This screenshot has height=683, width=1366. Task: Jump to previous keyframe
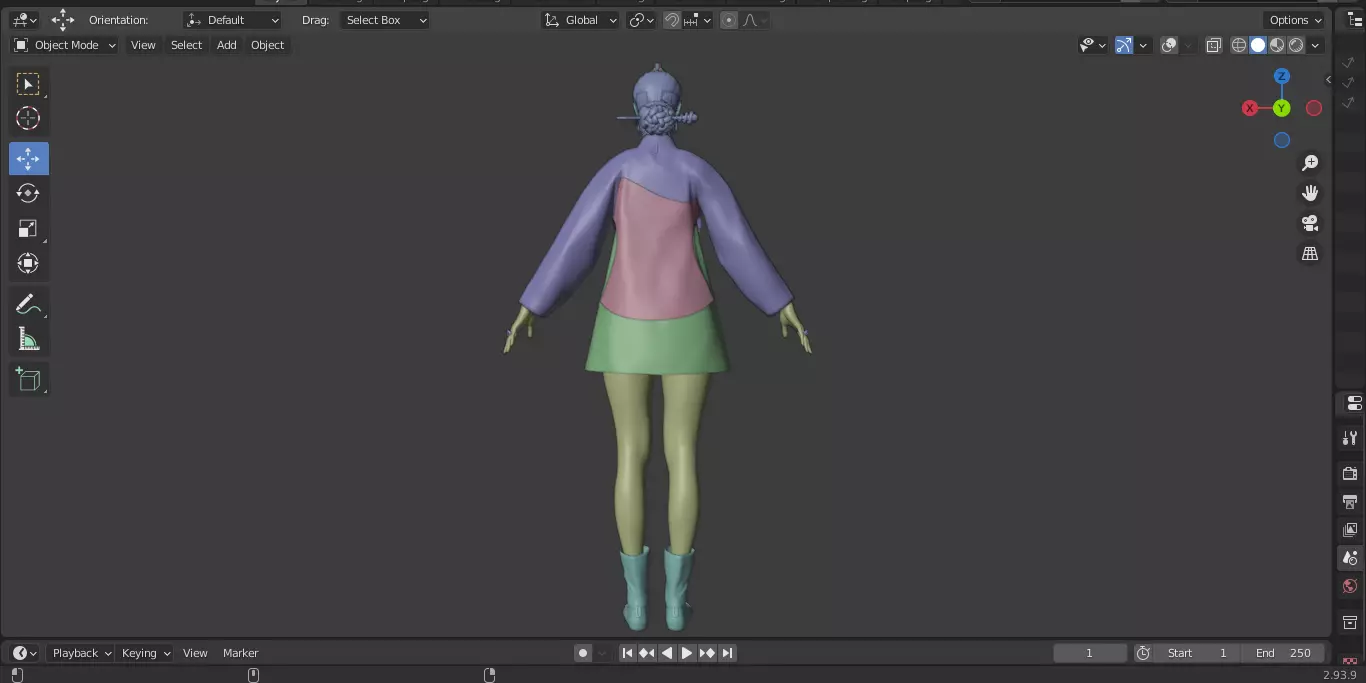tap(647, 653)
